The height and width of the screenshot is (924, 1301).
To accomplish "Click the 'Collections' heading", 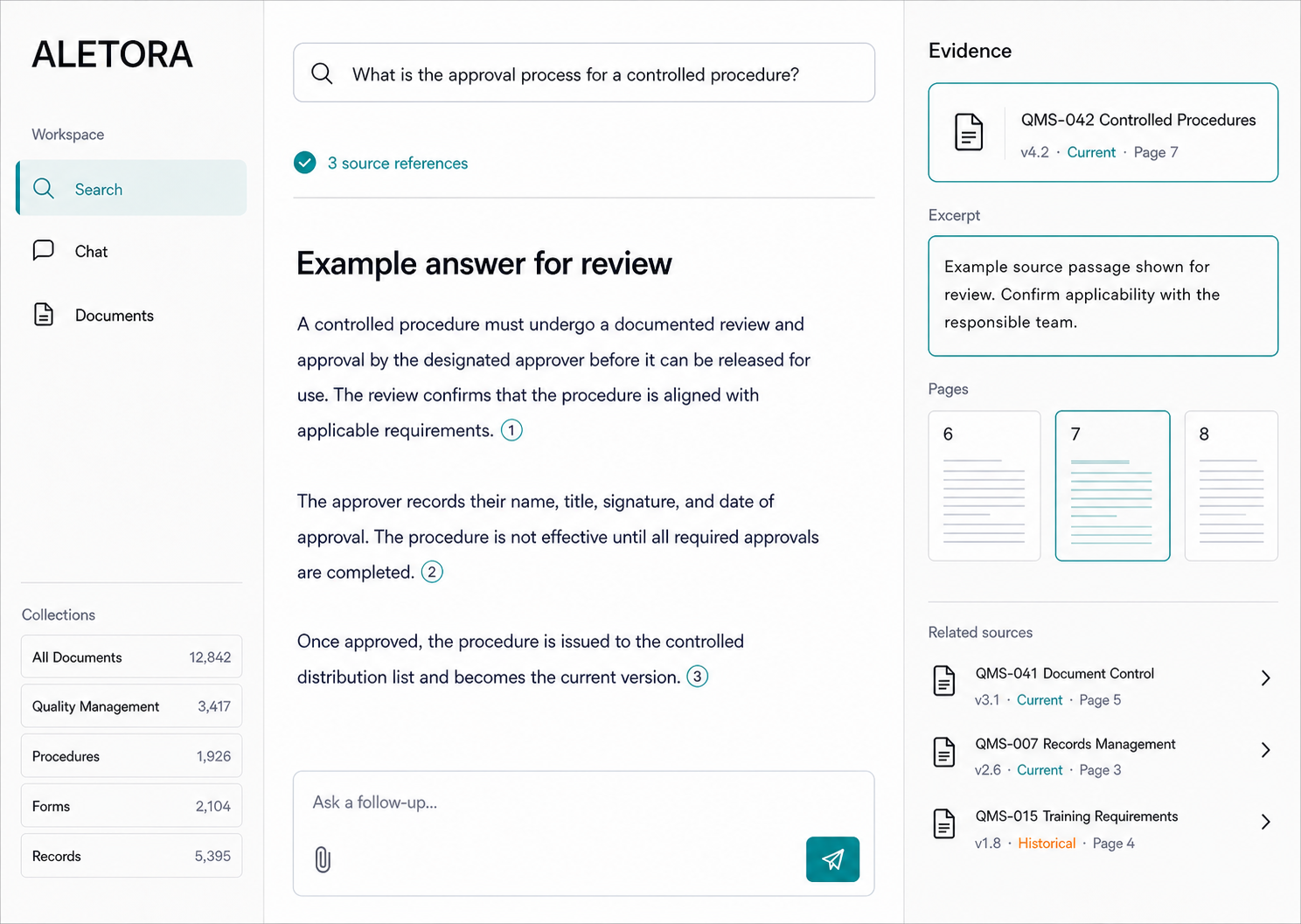I will [x=59, y=615].
